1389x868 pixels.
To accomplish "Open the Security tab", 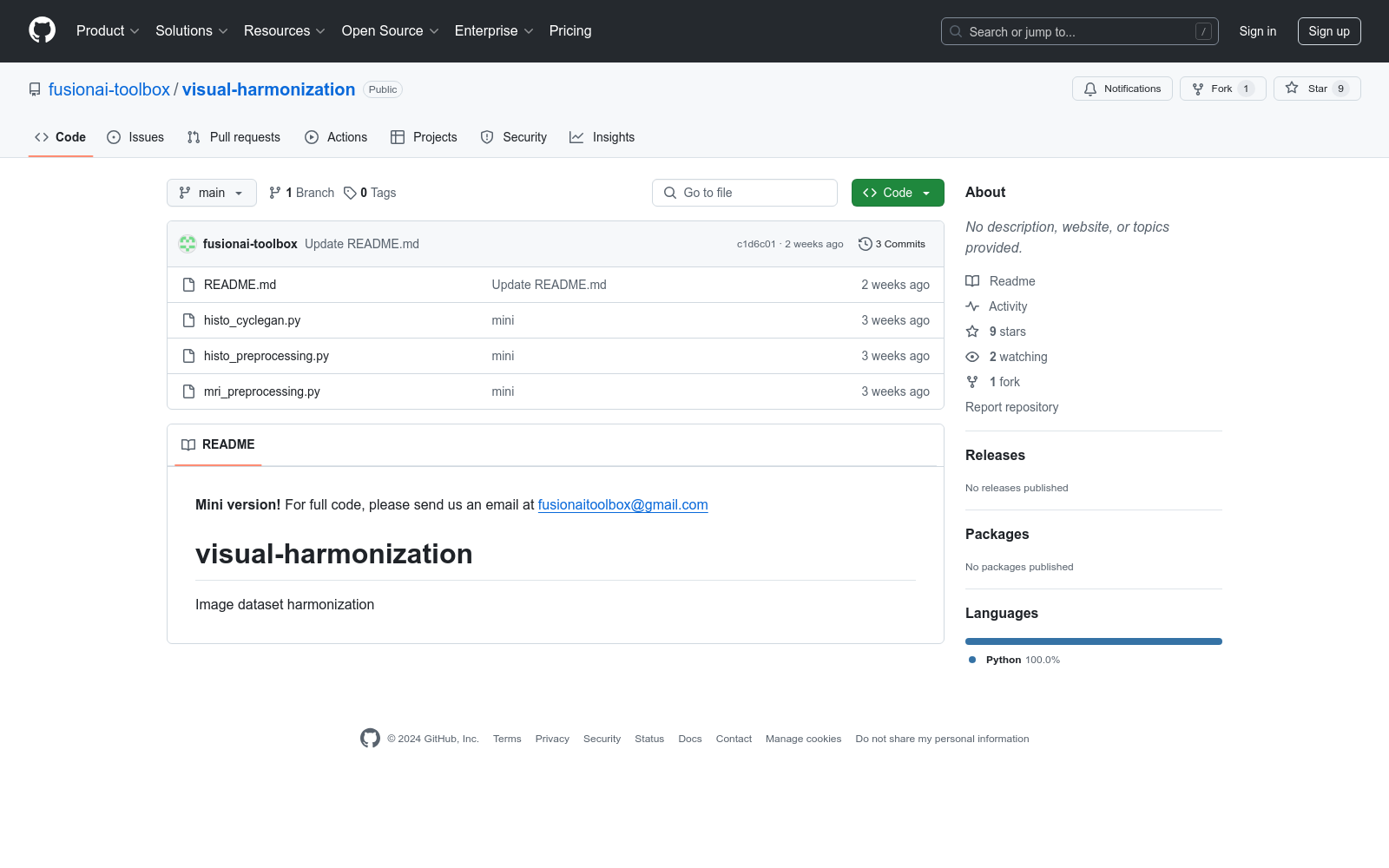I will pos(514,137).
